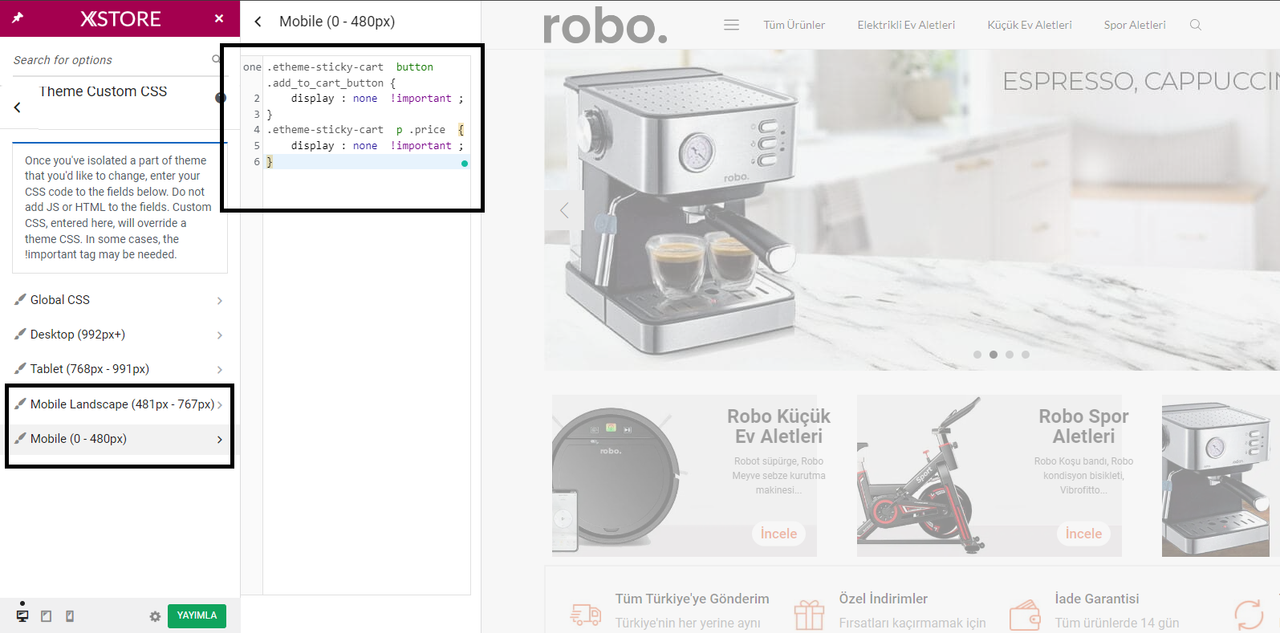Open Tüm Ürünler menu item
Image resolution: width=1280 pixels, height=633 pixels.
[x=794, y=25]
